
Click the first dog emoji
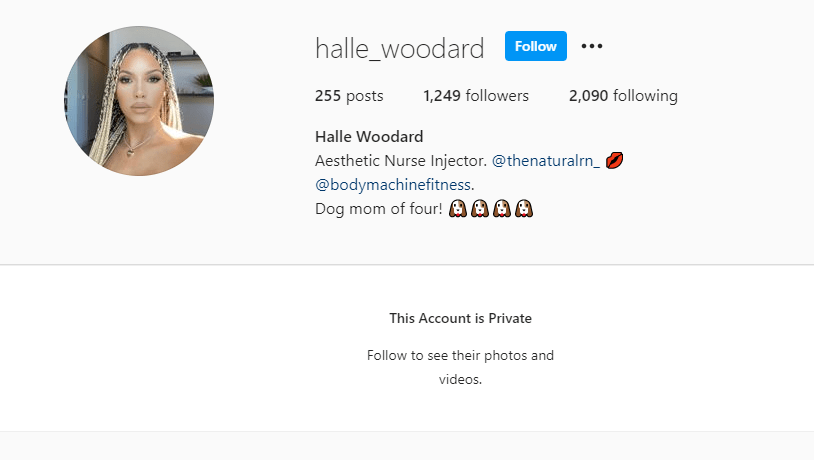coord(457,209)
